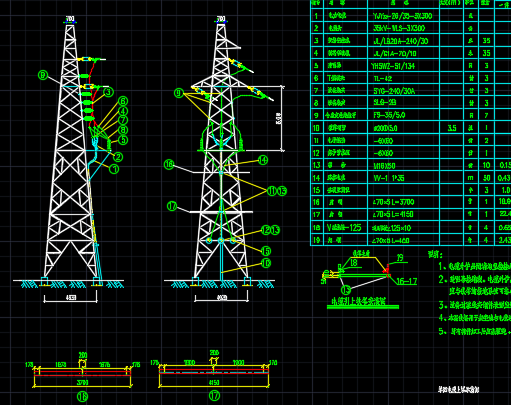Select callout bubble 17 left of right tower
The height and width of the screenshot is (405, 511).
(x=172, y=206)
